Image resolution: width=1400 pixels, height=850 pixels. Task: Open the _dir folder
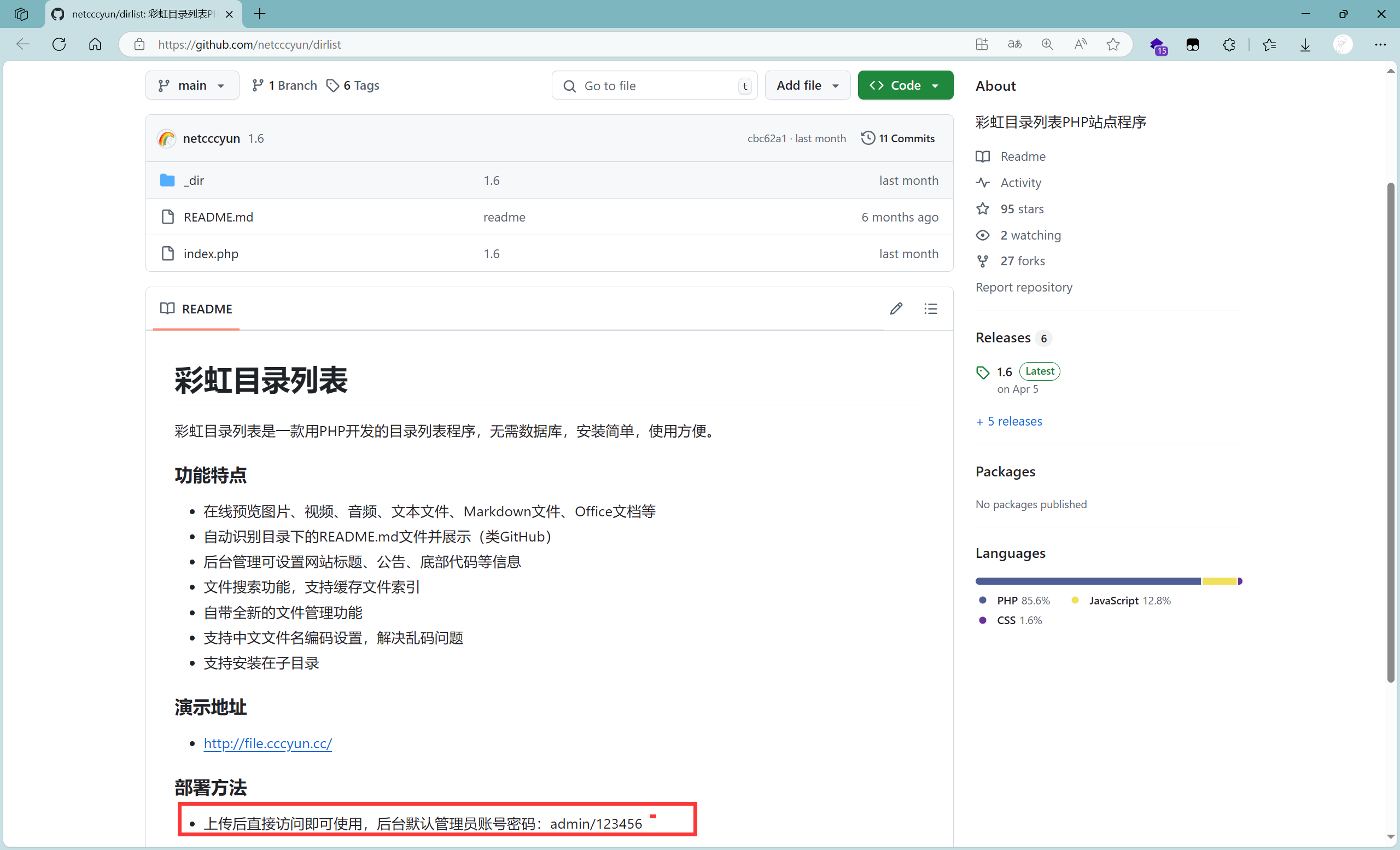(x=193, y=180)
